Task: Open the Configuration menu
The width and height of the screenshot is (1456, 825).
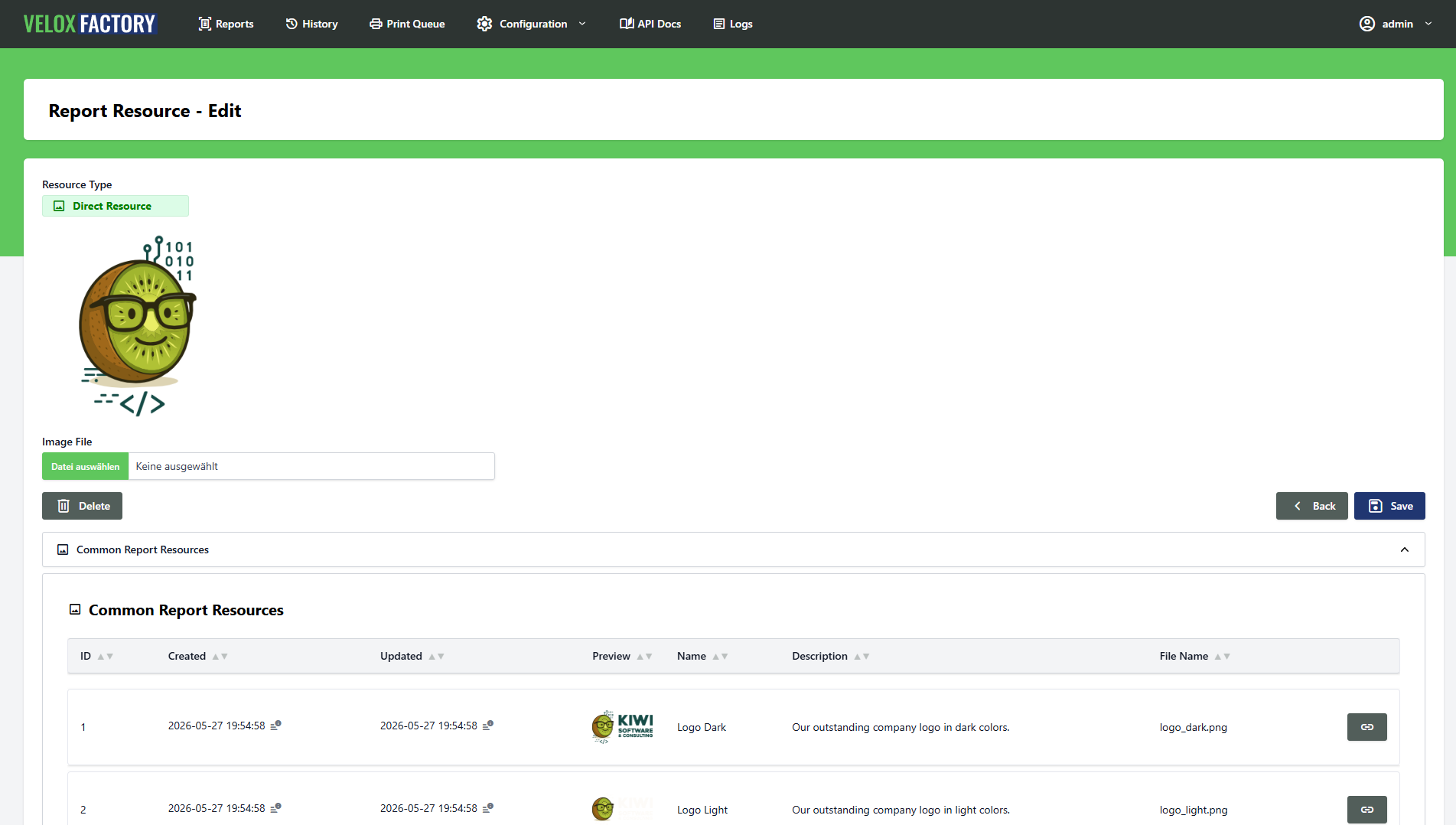Action: point(531,24)
